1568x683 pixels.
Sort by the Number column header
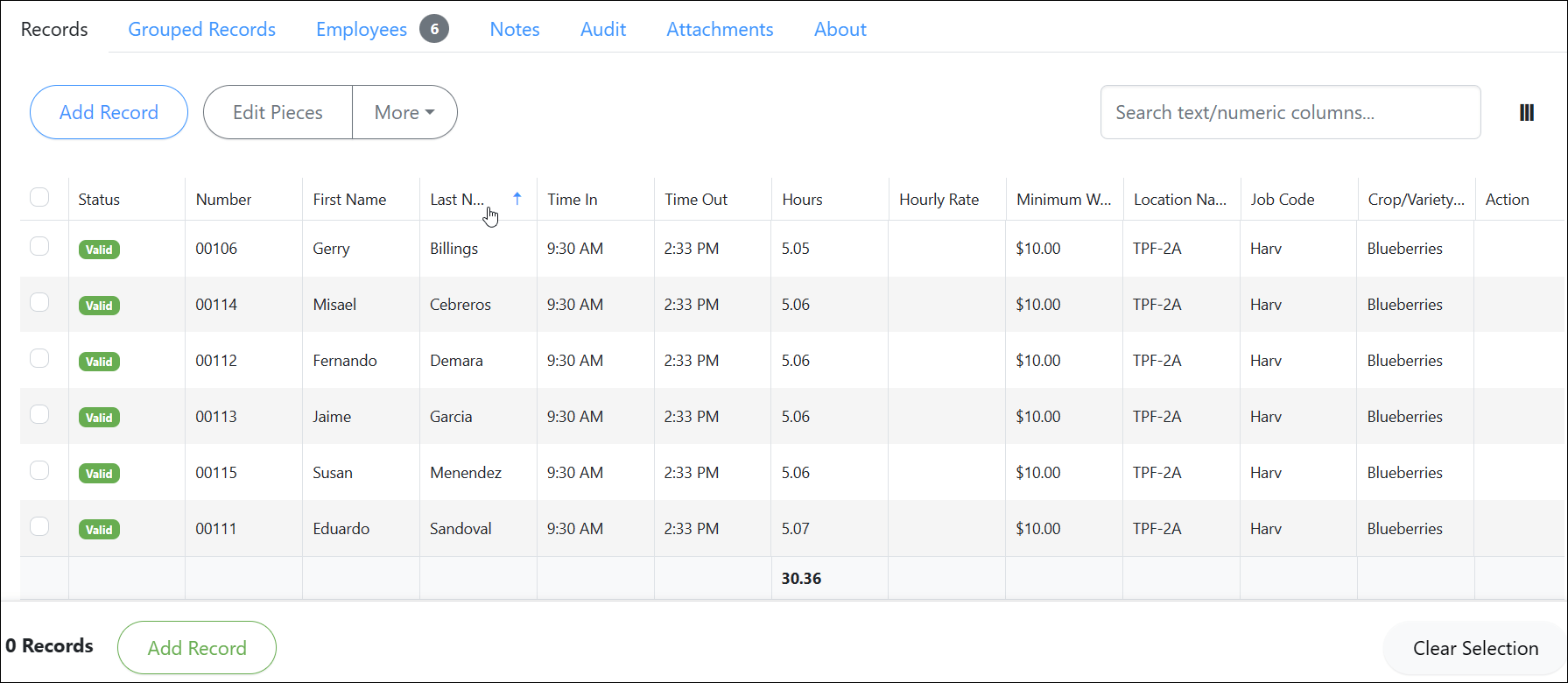(x=223, y=200)
